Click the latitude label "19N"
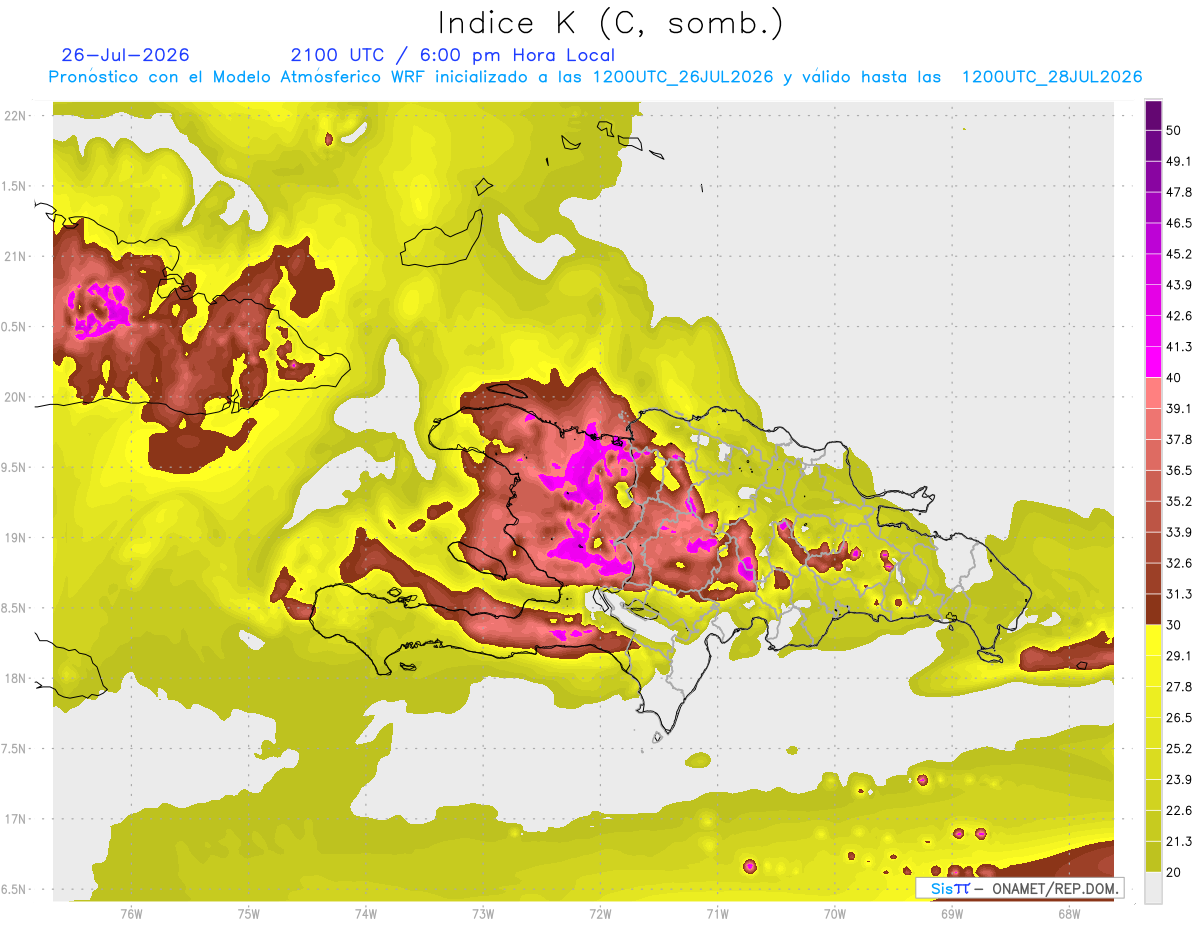This screenshot has height=927, width=1200. coord(16,537)
